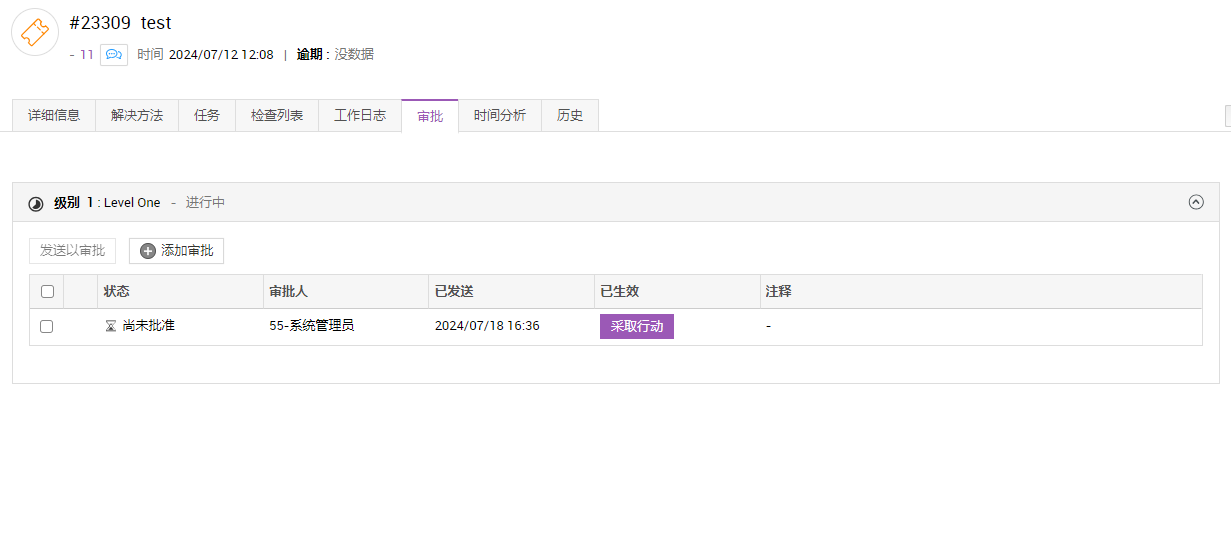Screen dimensions: 1231x534
Task: Click the hourglass pending icon beside 尚未批准
Action: (111, 326)
